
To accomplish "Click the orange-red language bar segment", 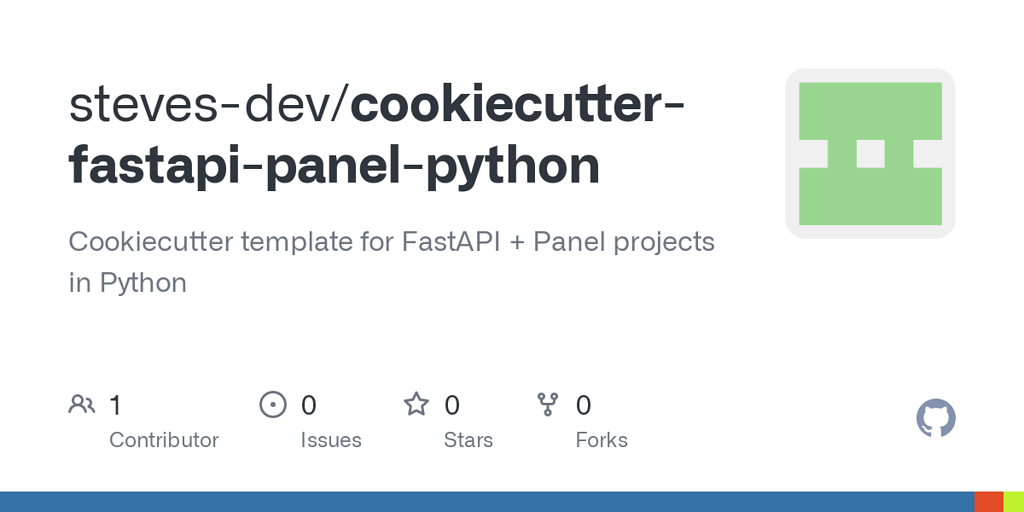I will pos(989,502).
